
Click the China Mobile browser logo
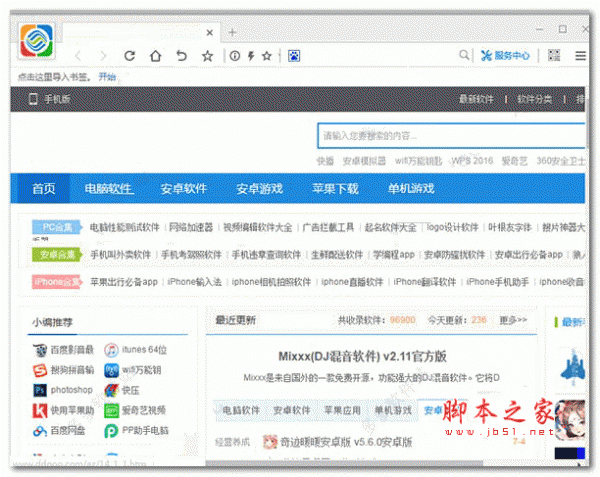click(x=37, y=41)
